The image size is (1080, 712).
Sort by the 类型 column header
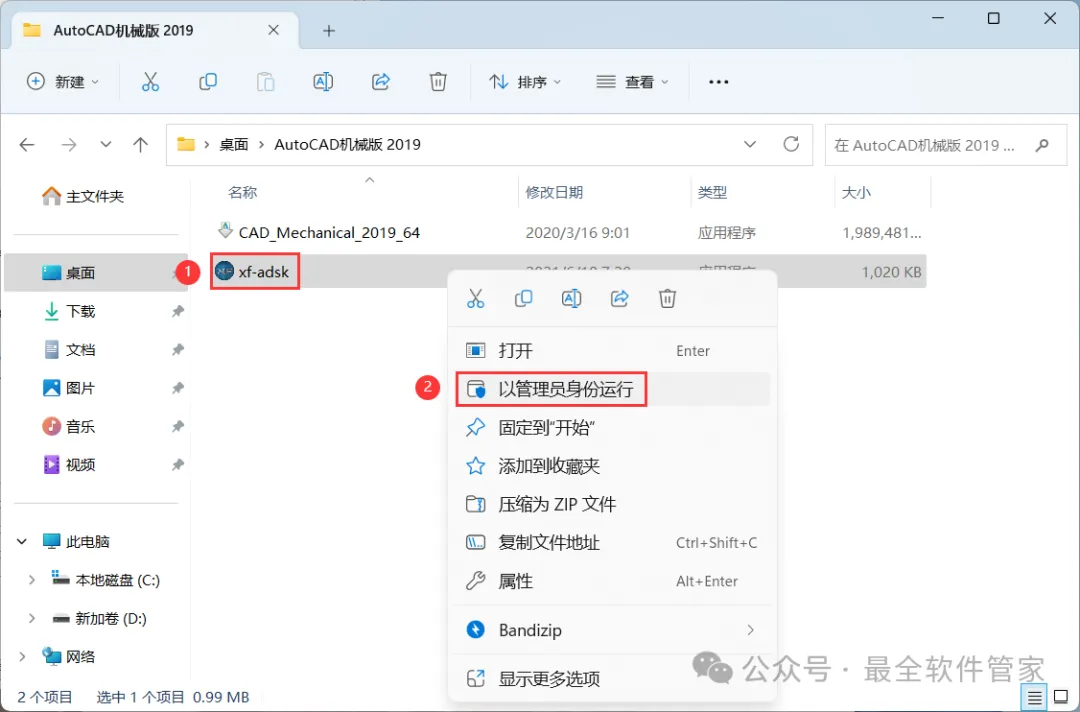(x=712, y=192)
